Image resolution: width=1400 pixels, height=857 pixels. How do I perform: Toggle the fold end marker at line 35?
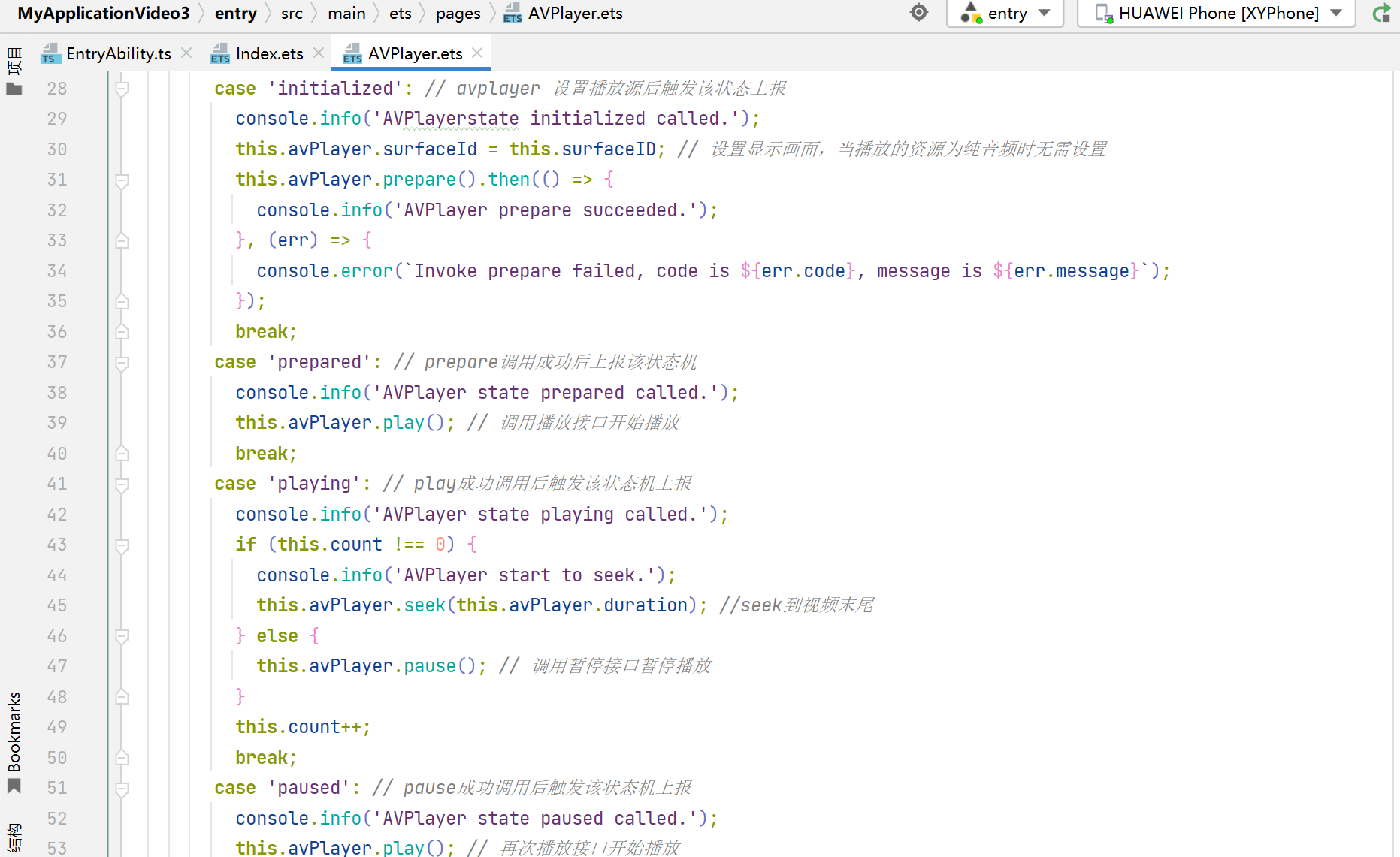[122, 302]
